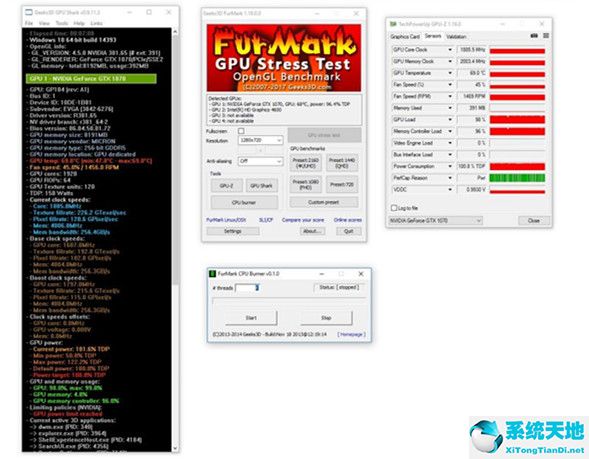Open the Compare your score link
The height and width of the screenshot is (459, 589).
point(303,220)
